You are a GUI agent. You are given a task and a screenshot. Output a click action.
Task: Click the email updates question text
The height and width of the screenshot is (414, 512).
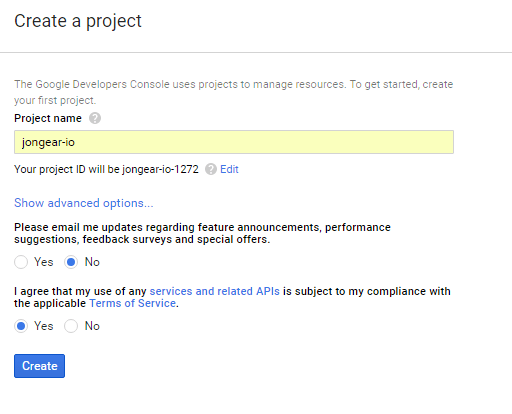202,233
